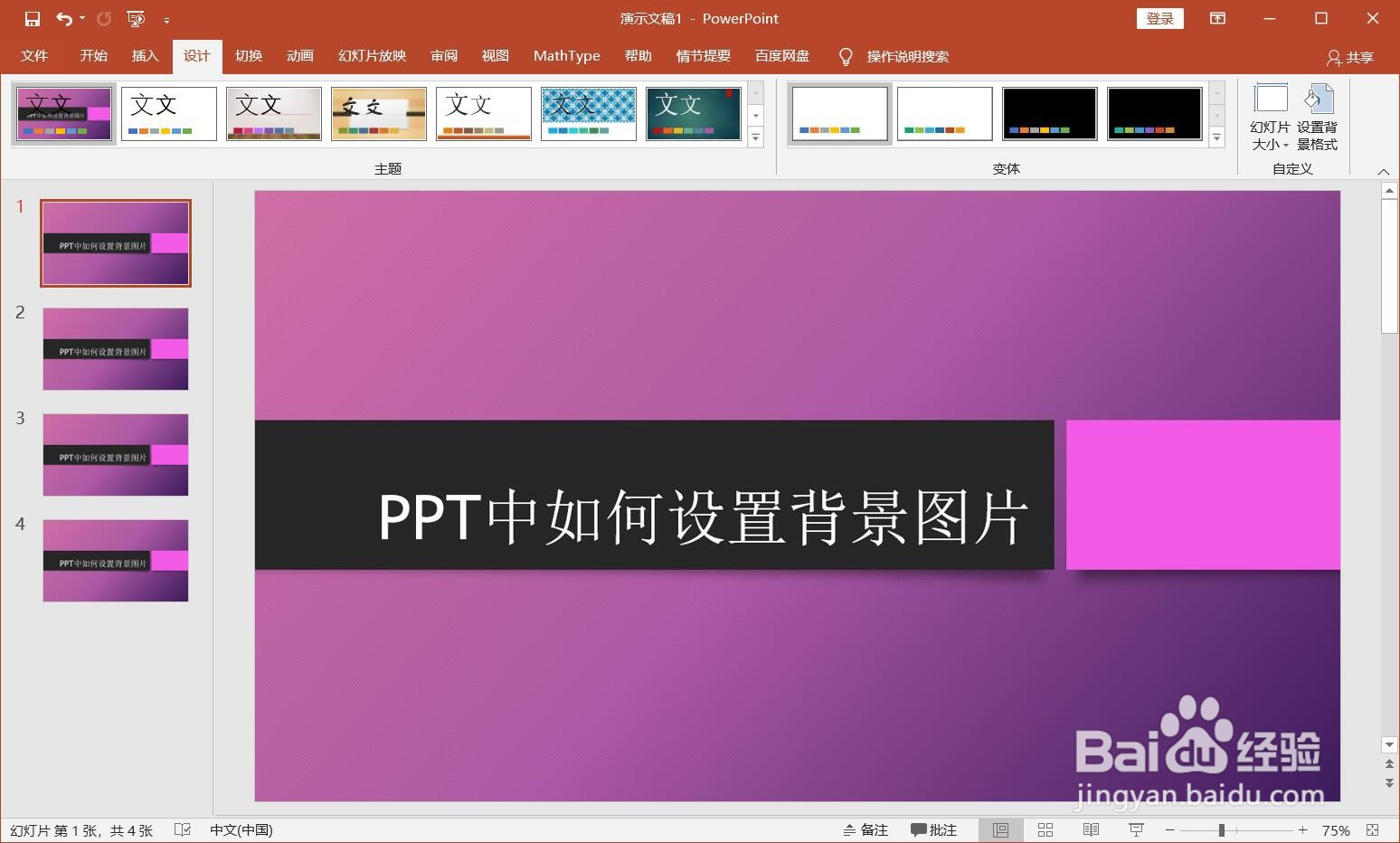Click the 登录 button
The width and height of the screenshot is (1400, 843).
1159,18
